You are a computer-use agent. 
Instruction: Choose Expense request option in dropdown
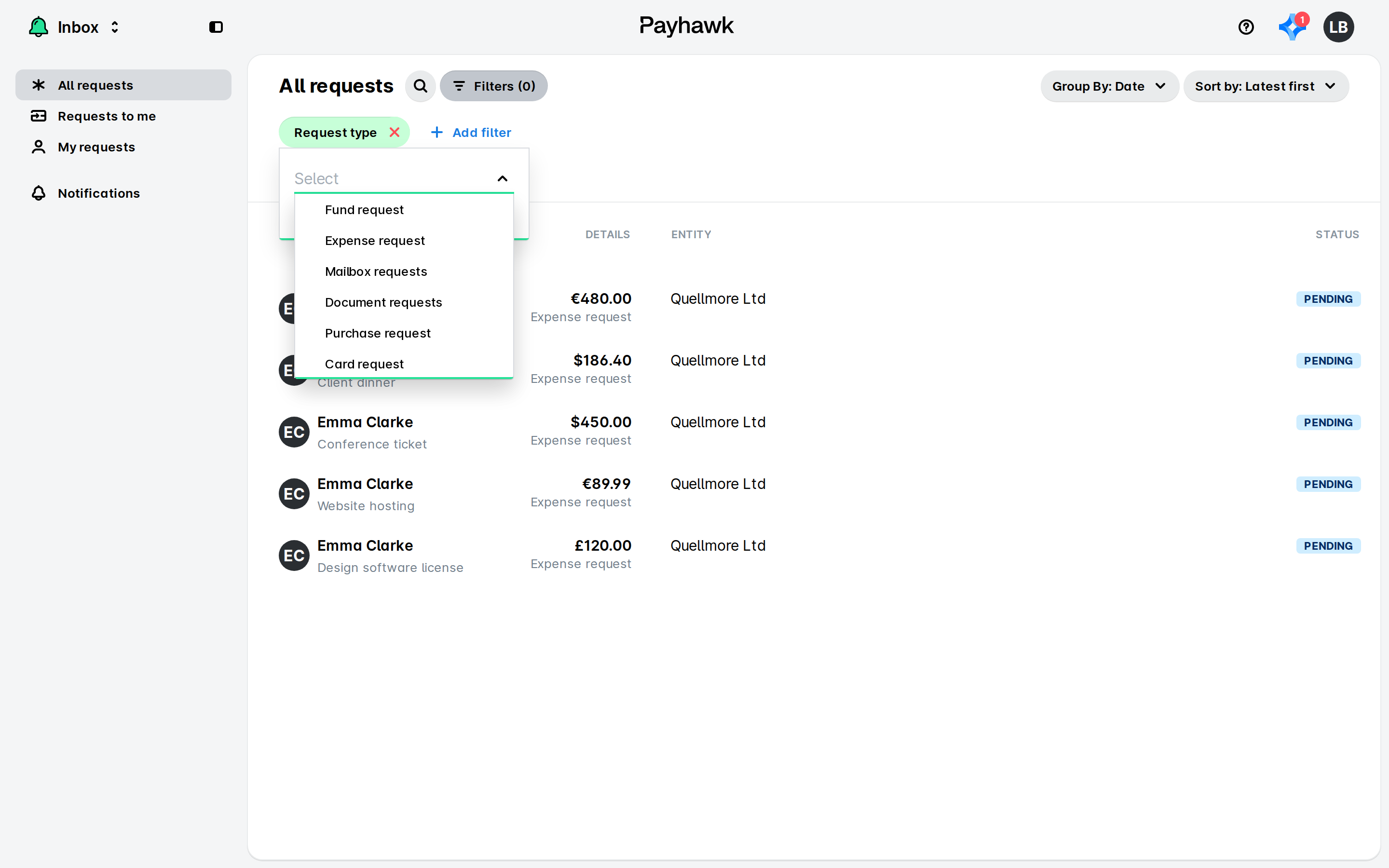pos(404,241)
